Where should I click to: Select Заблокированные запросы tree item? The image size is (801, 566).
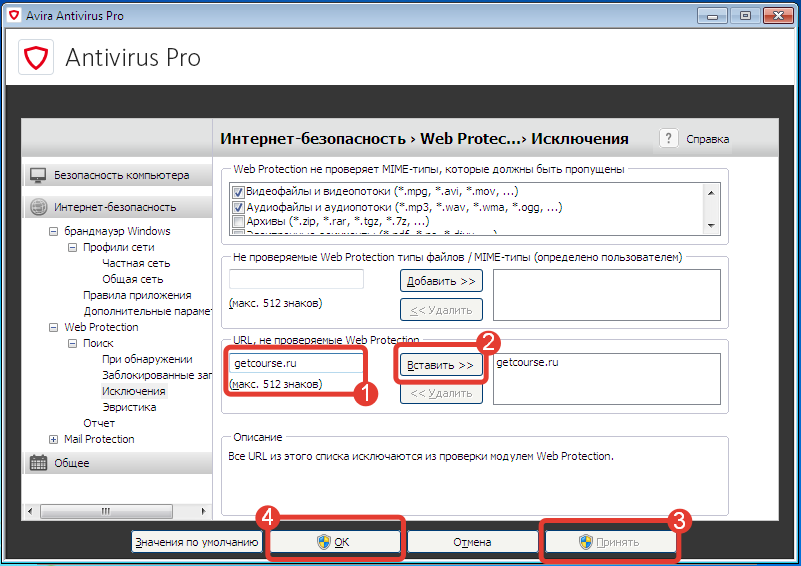pyautogui.click(x=156, y=375)
